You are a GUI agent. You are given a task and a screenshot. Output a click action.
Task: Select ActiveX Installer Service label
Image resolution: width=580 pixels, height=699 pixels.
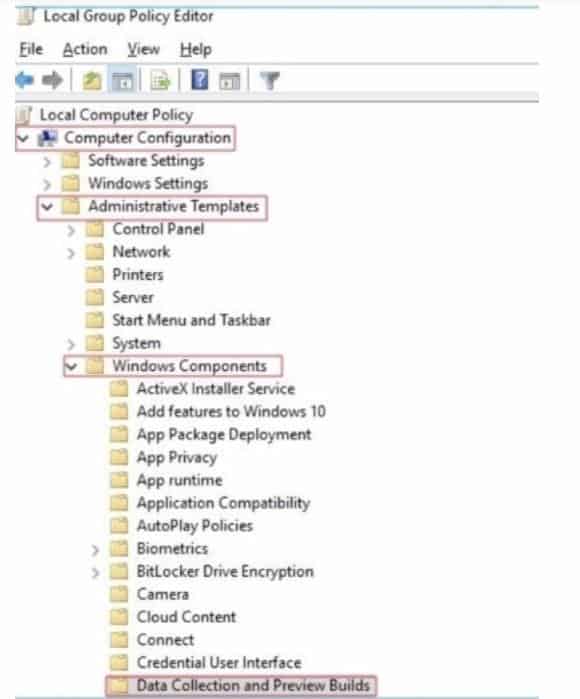point(216,388)
